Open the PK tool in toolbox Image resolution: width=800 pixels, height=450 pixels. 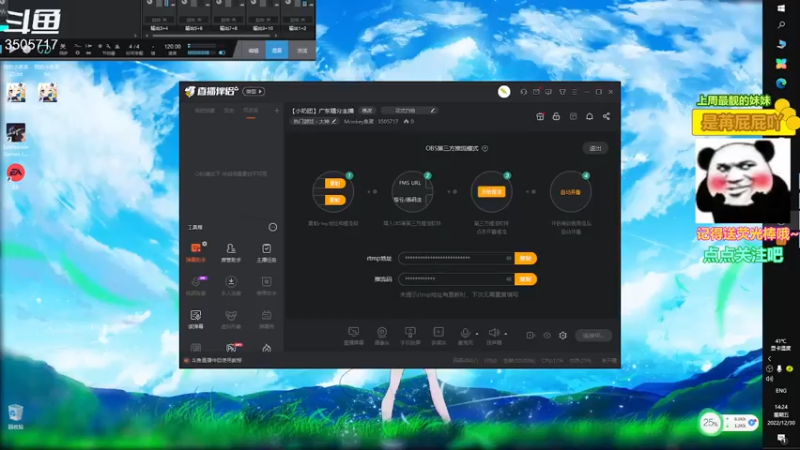232,348
